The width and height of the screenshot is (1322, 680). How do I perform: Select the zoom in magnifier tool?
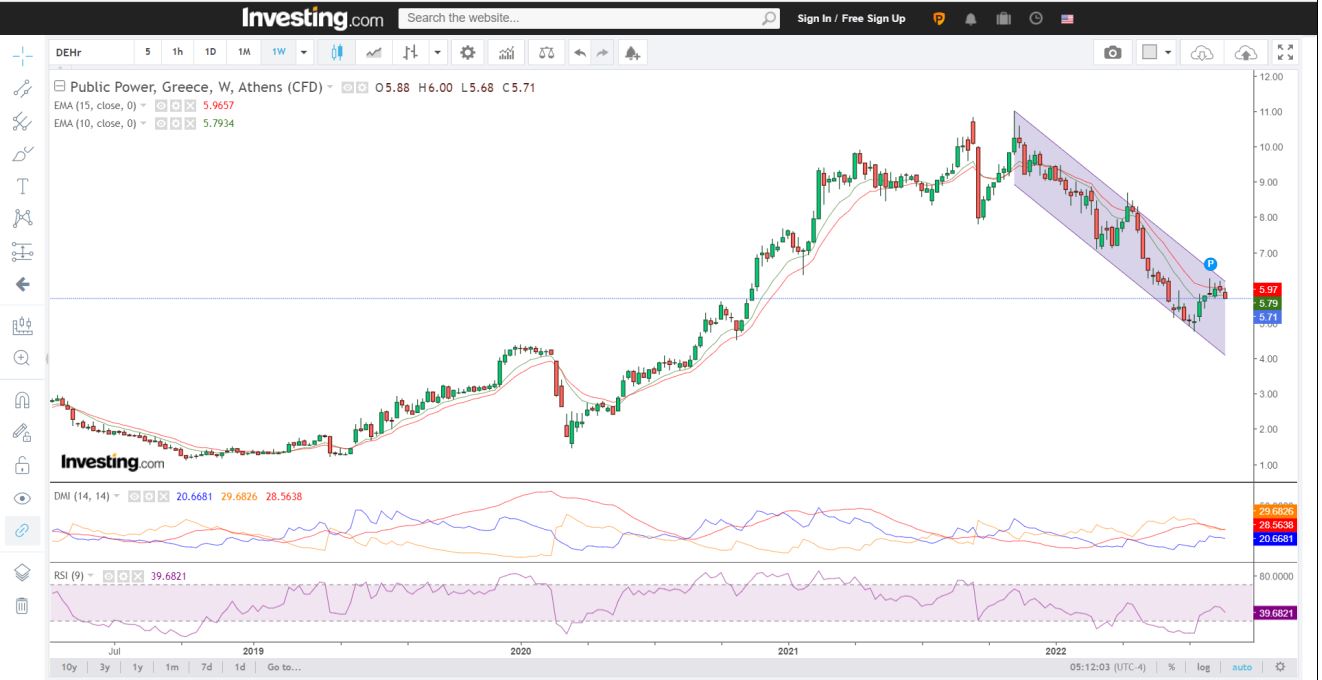tap(22, 357)
